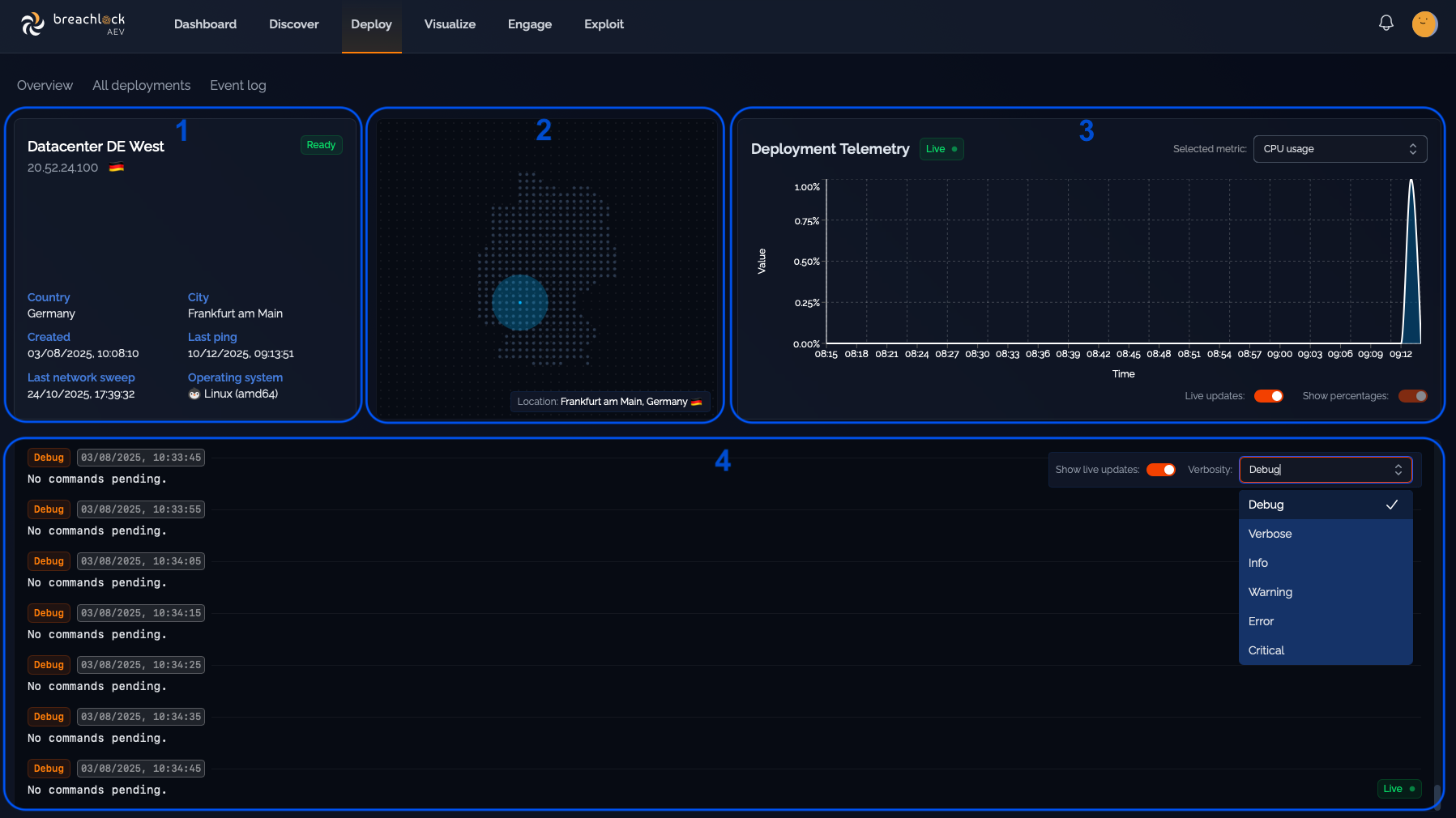Viewport: 1456px width, 818px height.
Task: Click the German flag beside the IP address
Action: 117,168
